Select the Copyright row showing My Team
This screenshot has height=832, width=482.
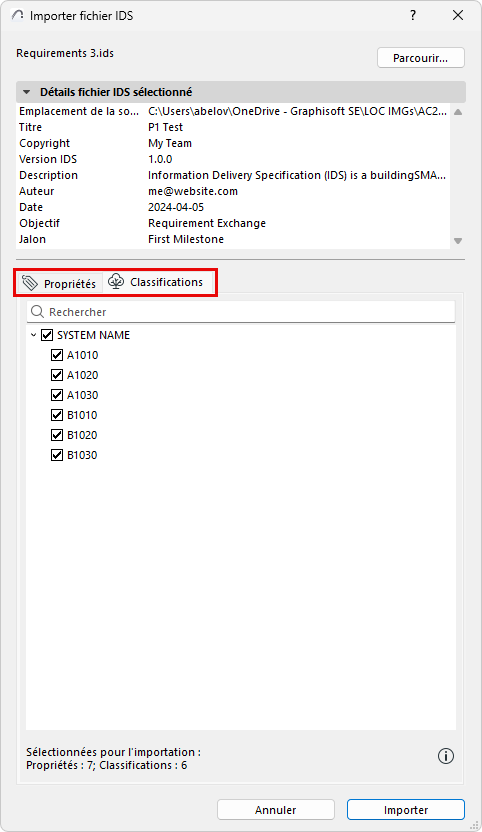tap(233, 143)
